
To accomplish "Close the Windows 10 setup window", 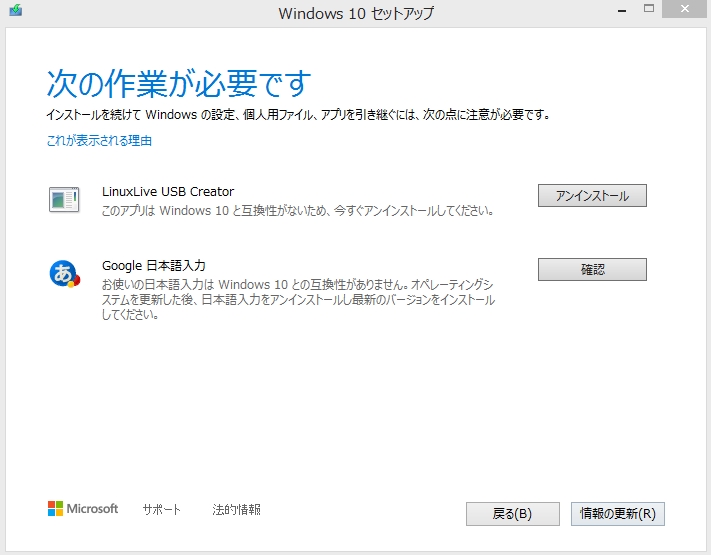I will (x=685, y=9).
